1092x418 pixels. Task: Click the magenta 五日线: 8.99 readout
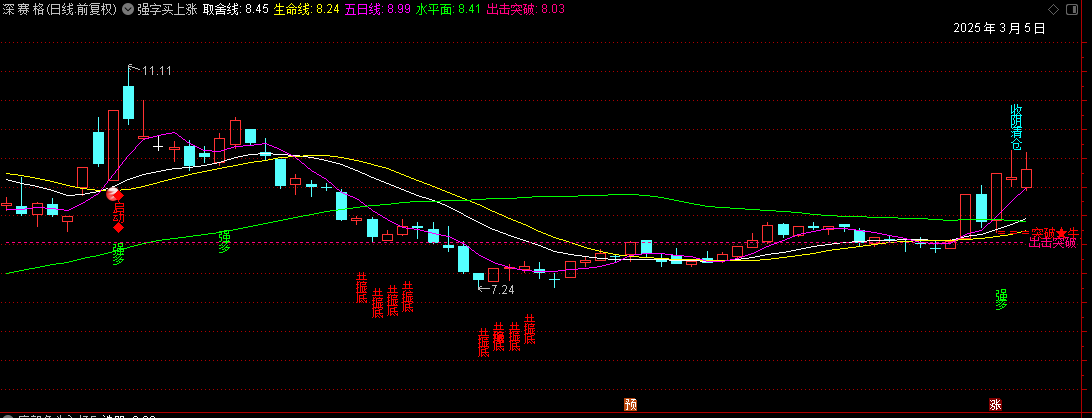[378, 9]
